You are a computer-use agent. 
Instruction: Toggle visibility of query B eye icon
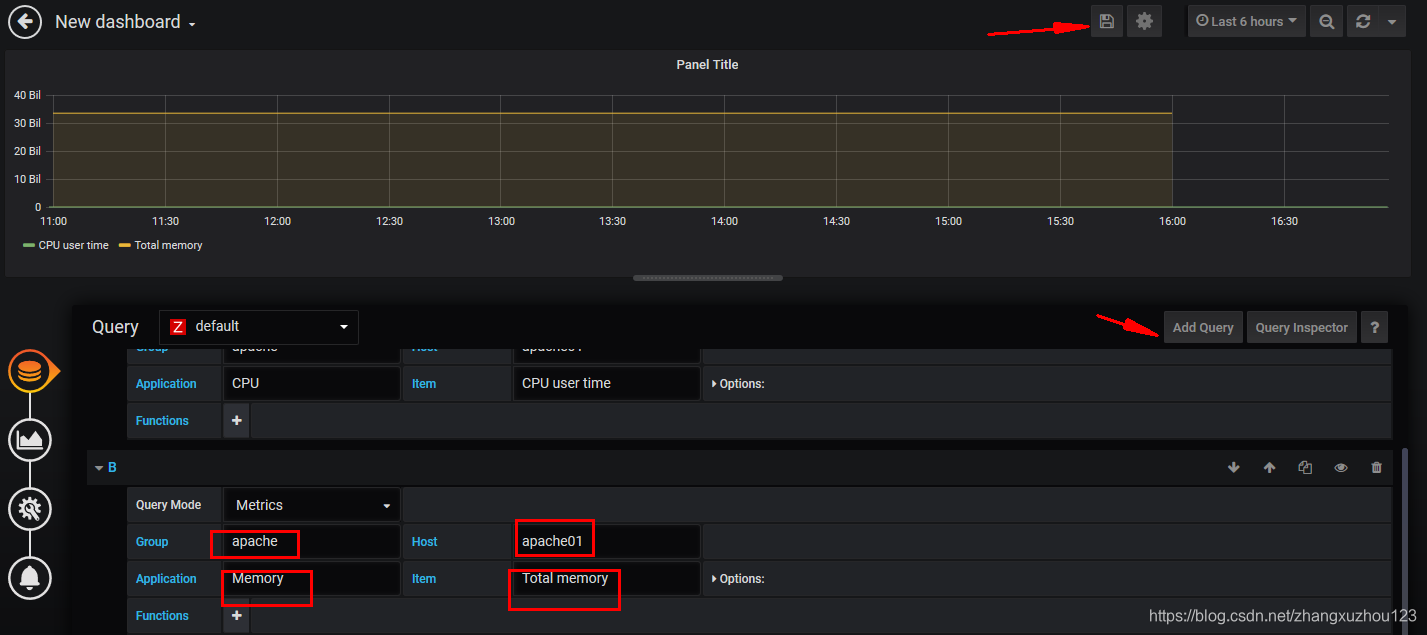(1341, 467)
